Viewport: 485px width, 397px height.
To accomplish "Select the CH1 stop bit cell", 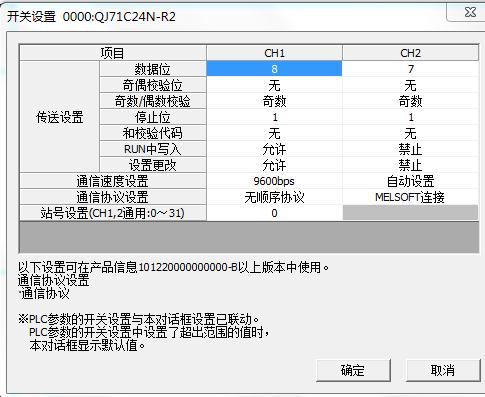I will tap(274, 117).
